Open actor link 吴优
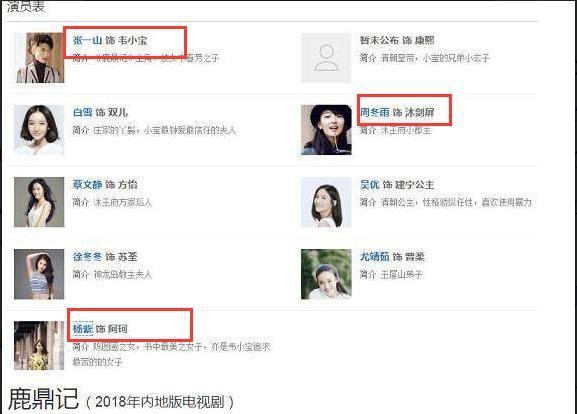The image size is (577, 414). [369, 184]
